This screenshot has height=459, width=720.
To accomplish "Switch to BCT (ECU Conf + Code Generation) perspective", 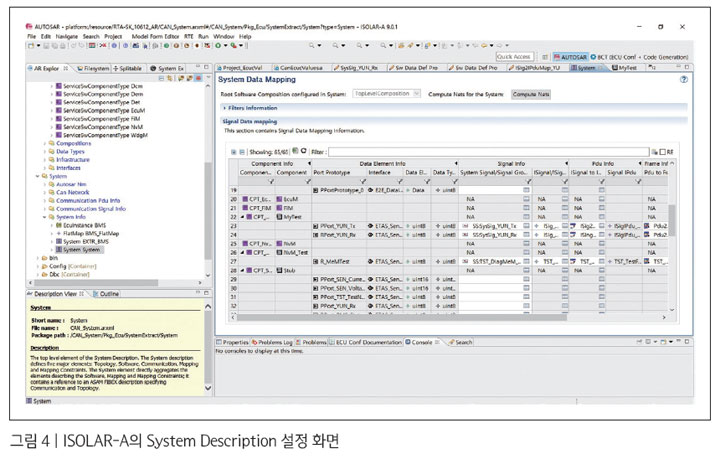I will 639,57.
